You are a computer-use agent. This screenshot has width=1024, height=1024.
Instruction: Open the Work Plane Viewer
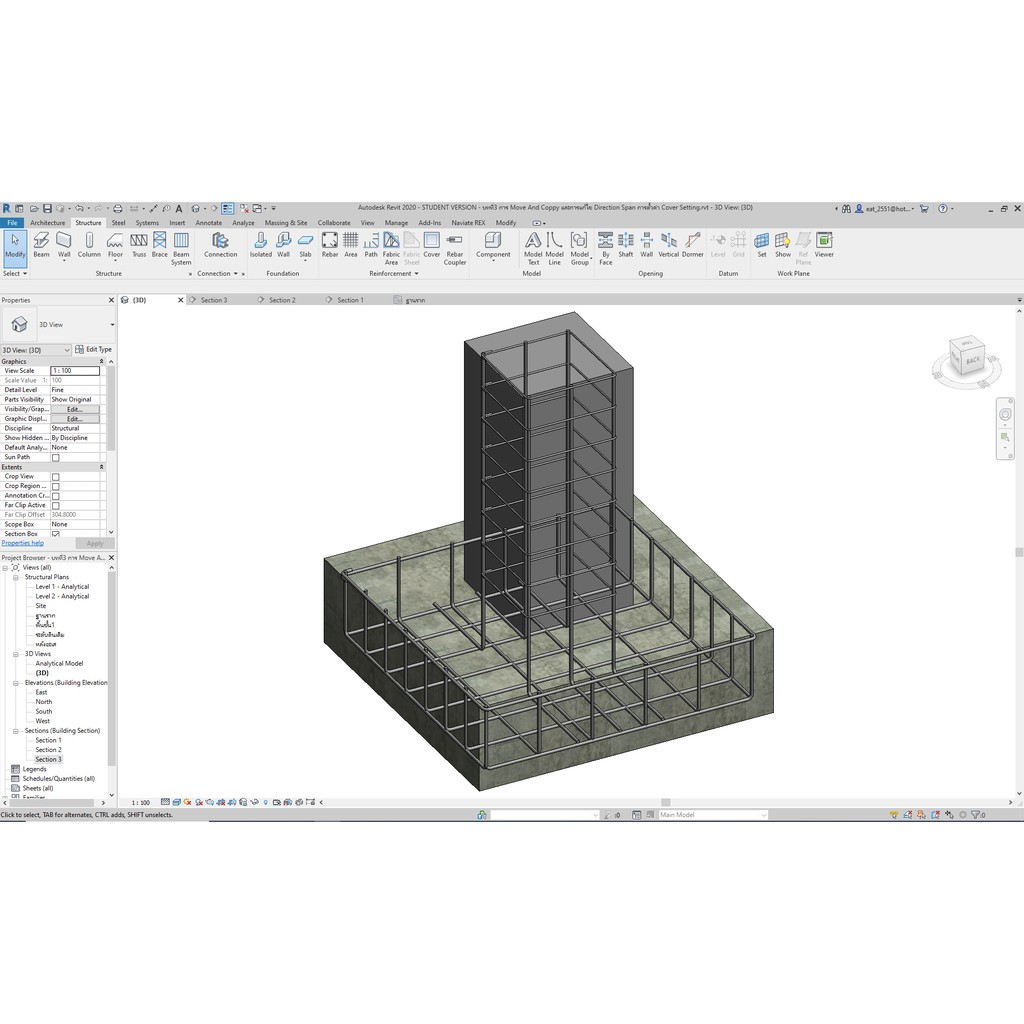click(824, 245)
